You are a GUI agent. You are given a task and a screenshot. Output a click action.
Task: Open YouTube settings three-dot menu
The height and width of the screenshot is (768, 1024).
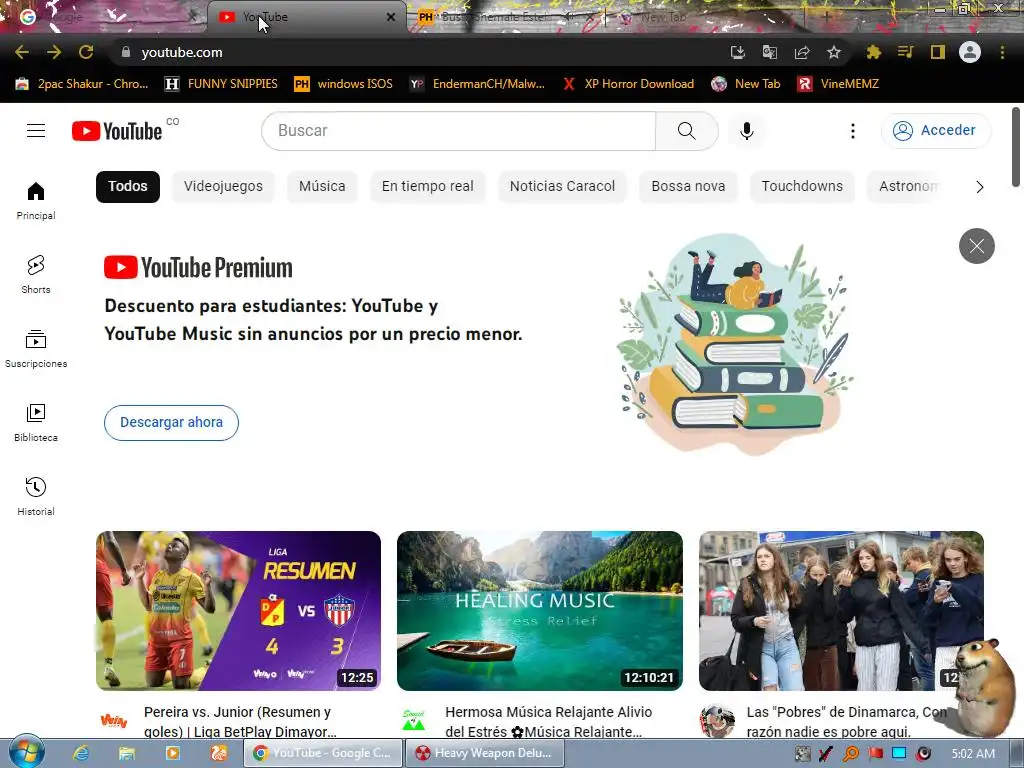coord(852,131)
